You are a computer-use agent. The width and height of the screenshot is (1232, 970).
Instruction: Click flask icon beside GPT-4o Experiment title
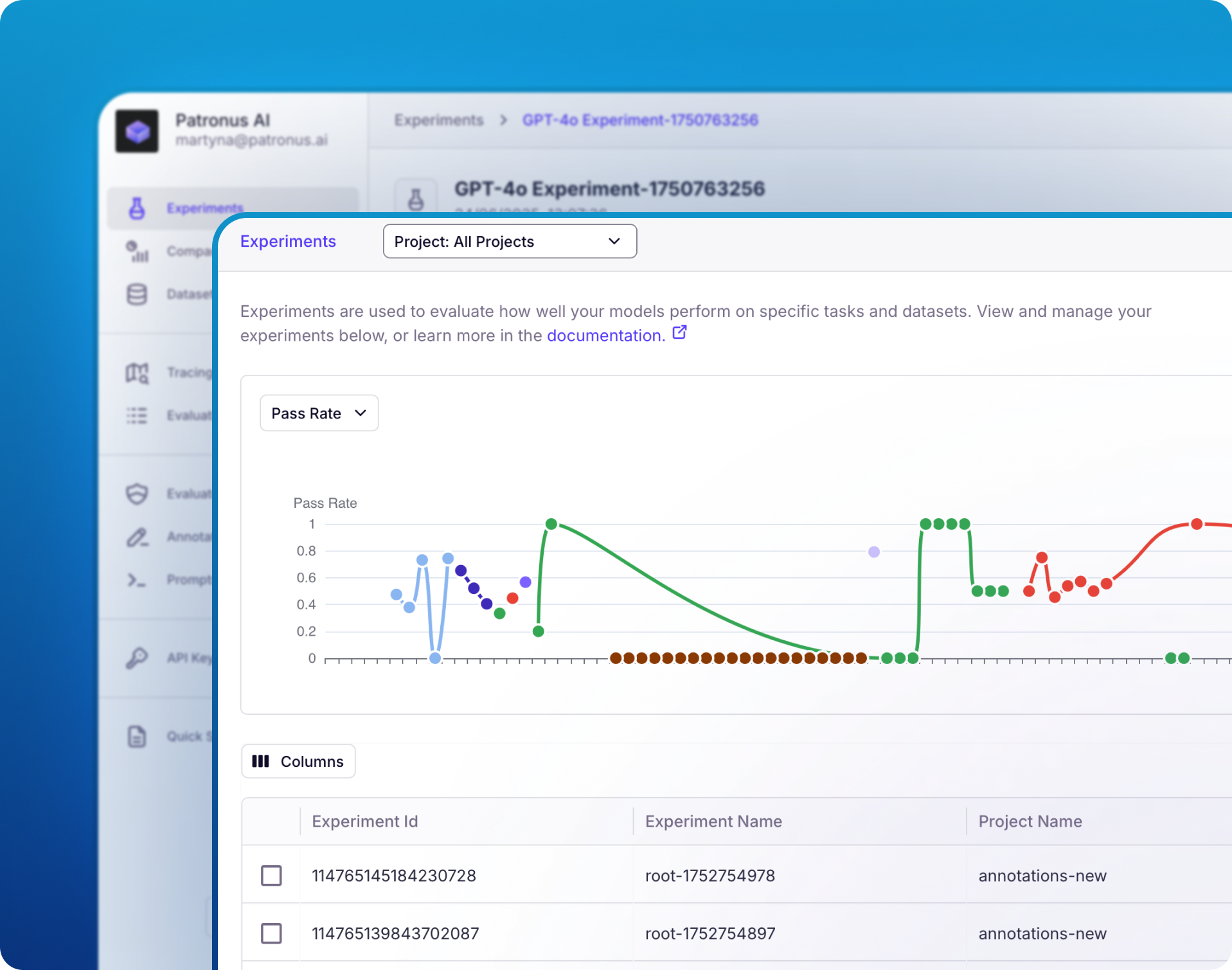(416, 199)
